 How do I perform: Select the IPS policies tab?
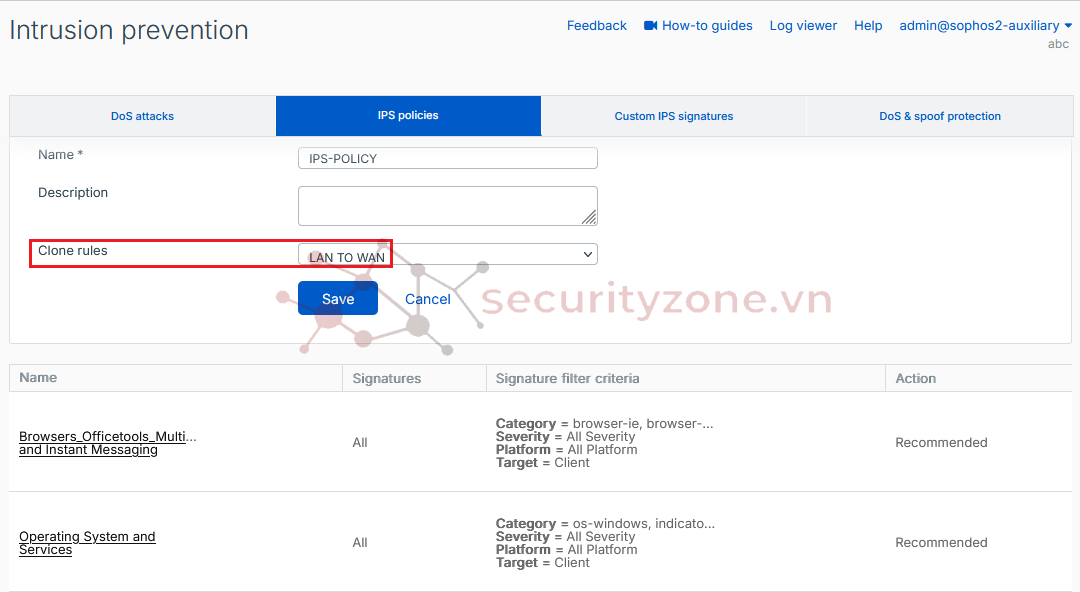click(408, 116)
